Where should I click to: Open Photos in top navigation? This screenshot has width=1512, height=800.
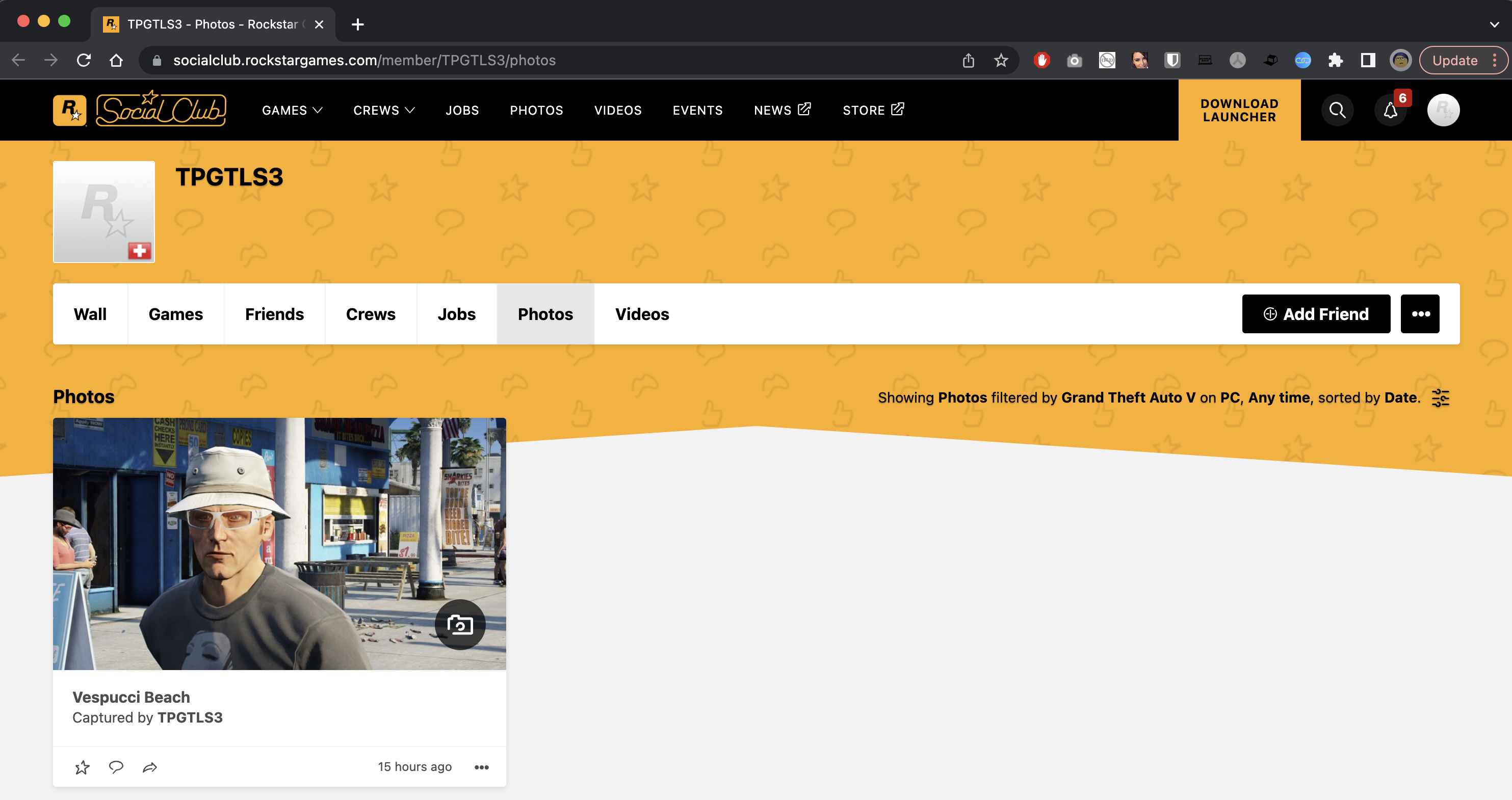[536, 110]
